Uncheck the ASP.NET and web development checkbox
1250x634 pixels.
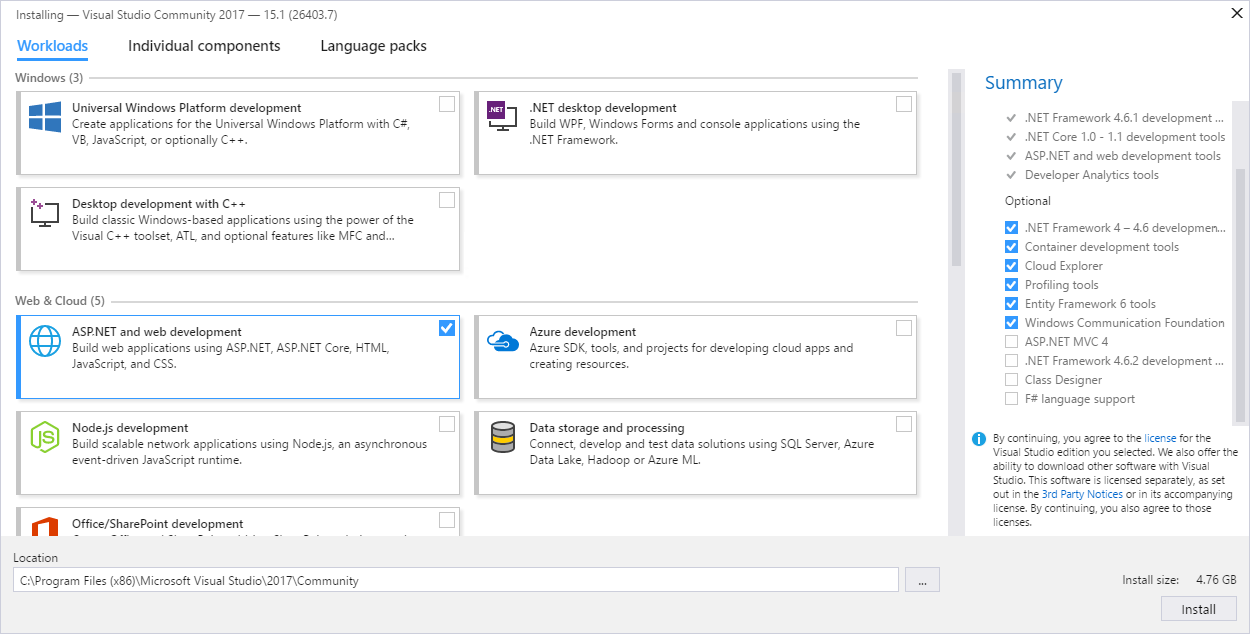447,328
